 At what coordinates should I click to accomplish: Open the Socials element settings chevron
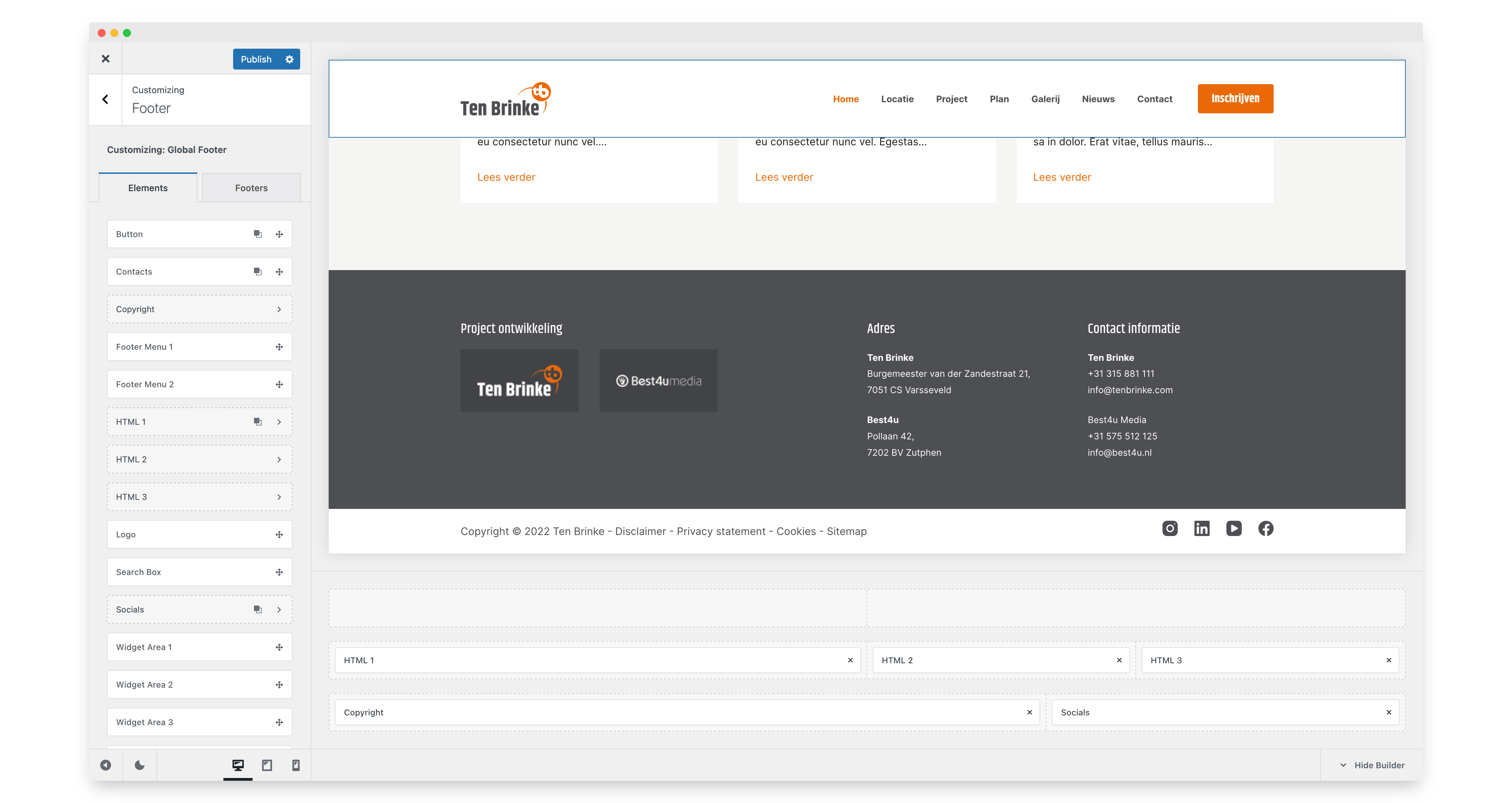click(279, 610)
